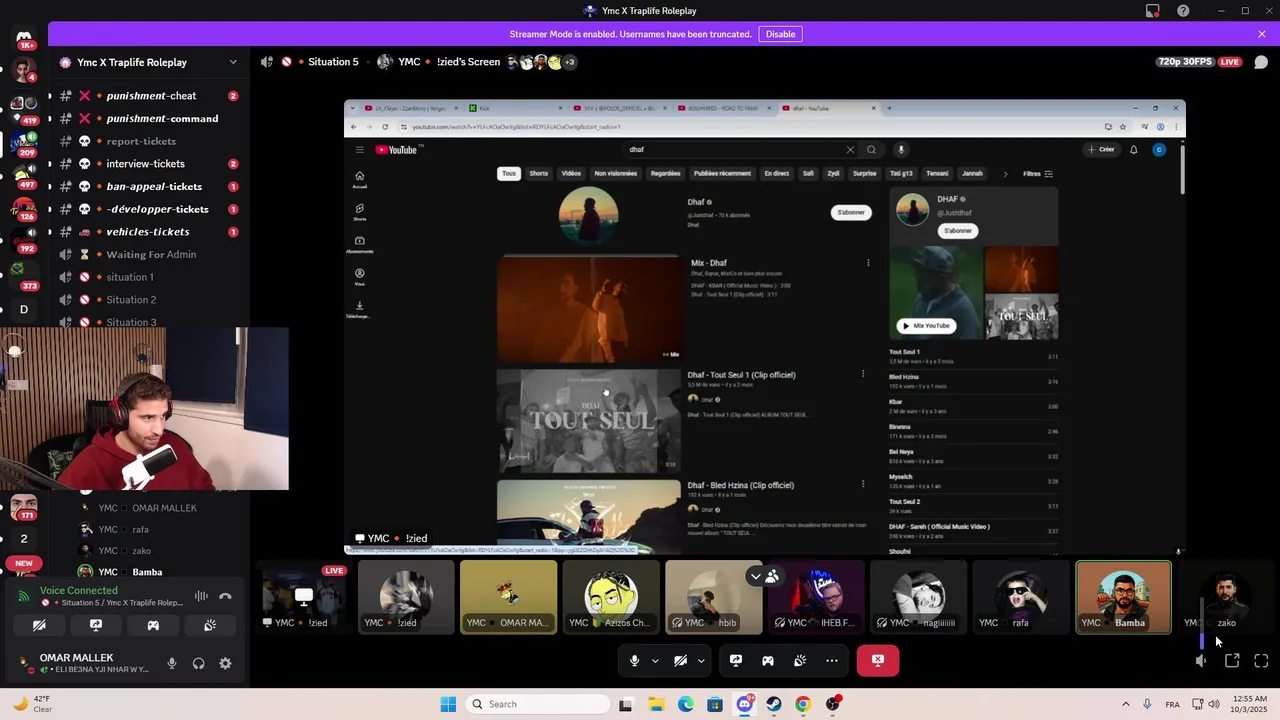Open Discord direct messages home icon

pos(24,38)
